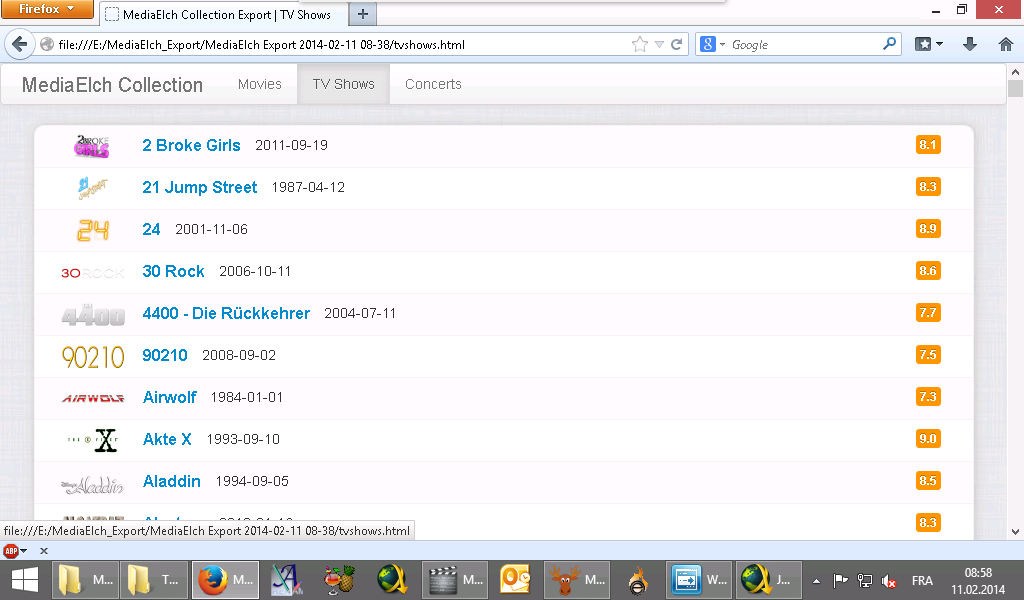Click the 90210 logo thumbnail
The width and height of the screenshot is (1024, 600).
coord(93,356)
